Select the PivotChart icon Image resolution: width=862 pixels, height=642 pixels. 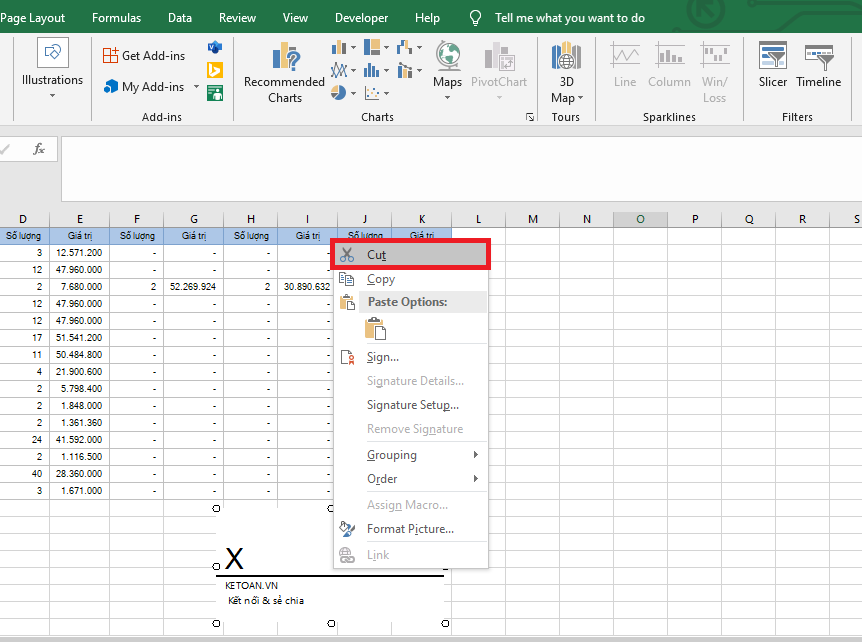(x=498, y=57)
